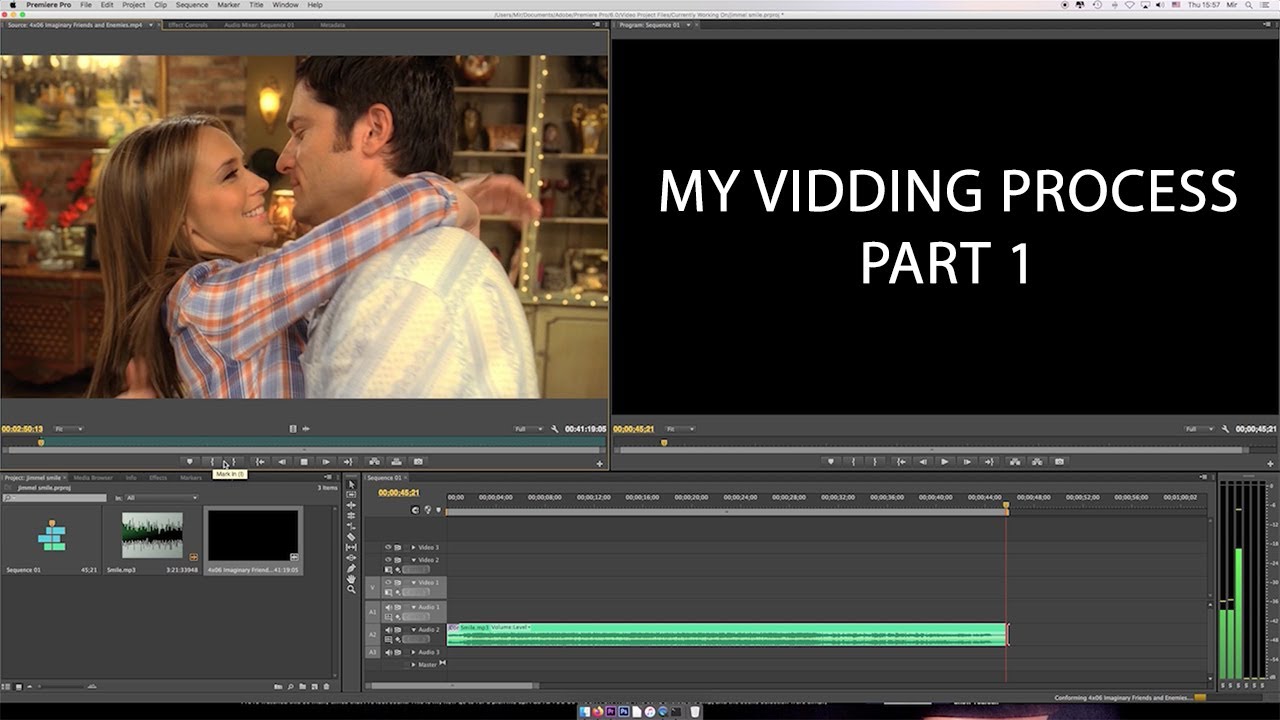Select the Selection tool in the Tools panel
This screenshot has width=1280, height=720.
pyautogui.click(x=351, y=484)
